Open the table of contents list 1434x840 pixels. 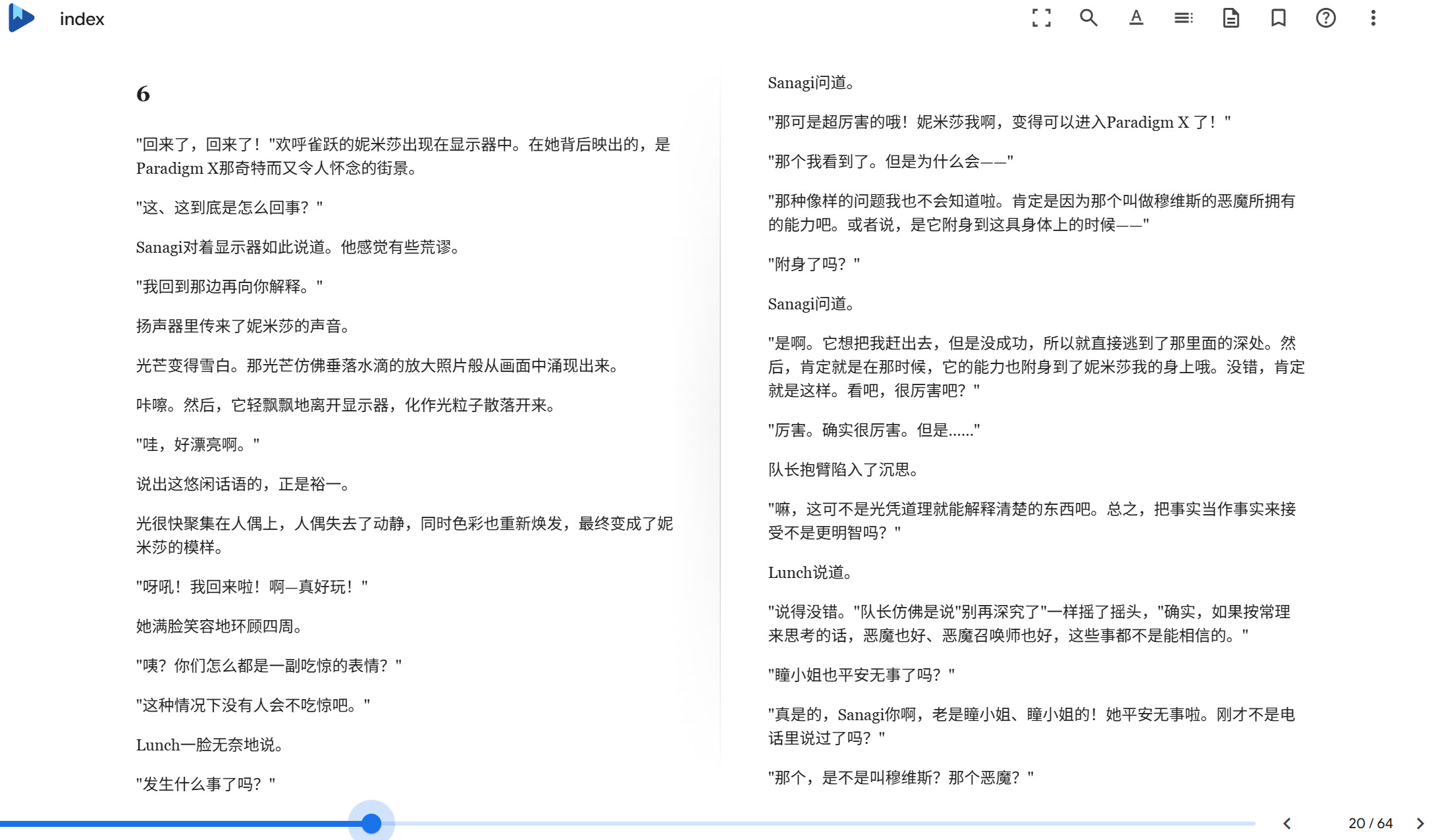point(1183,18)
